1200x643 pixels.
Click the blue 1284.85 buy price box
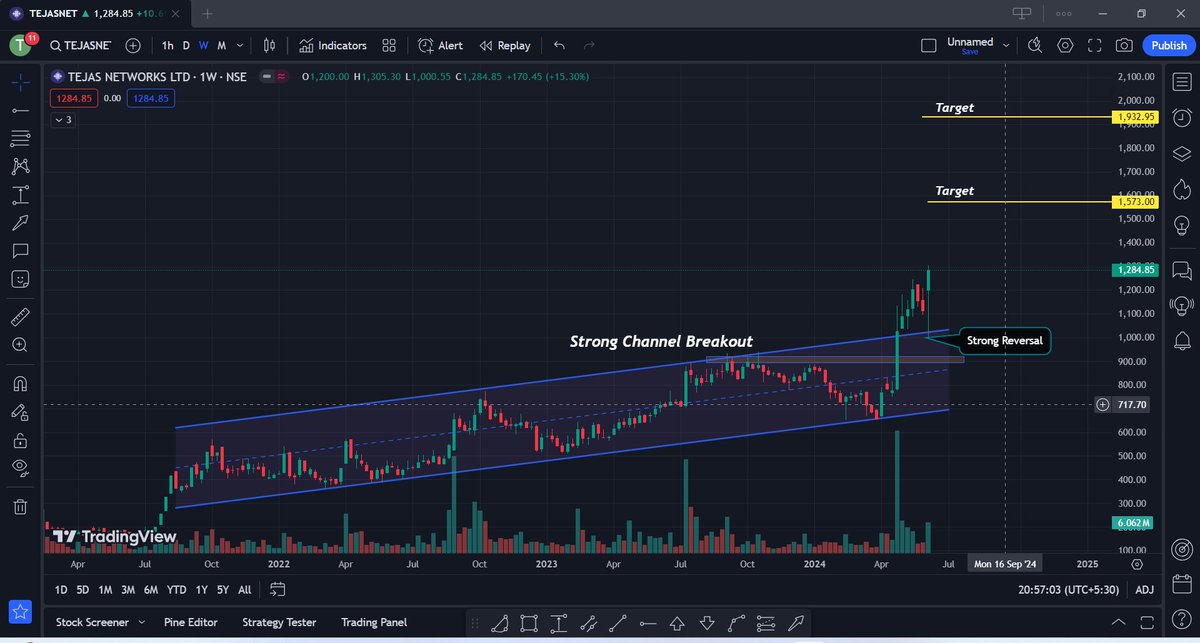(150, 98)
